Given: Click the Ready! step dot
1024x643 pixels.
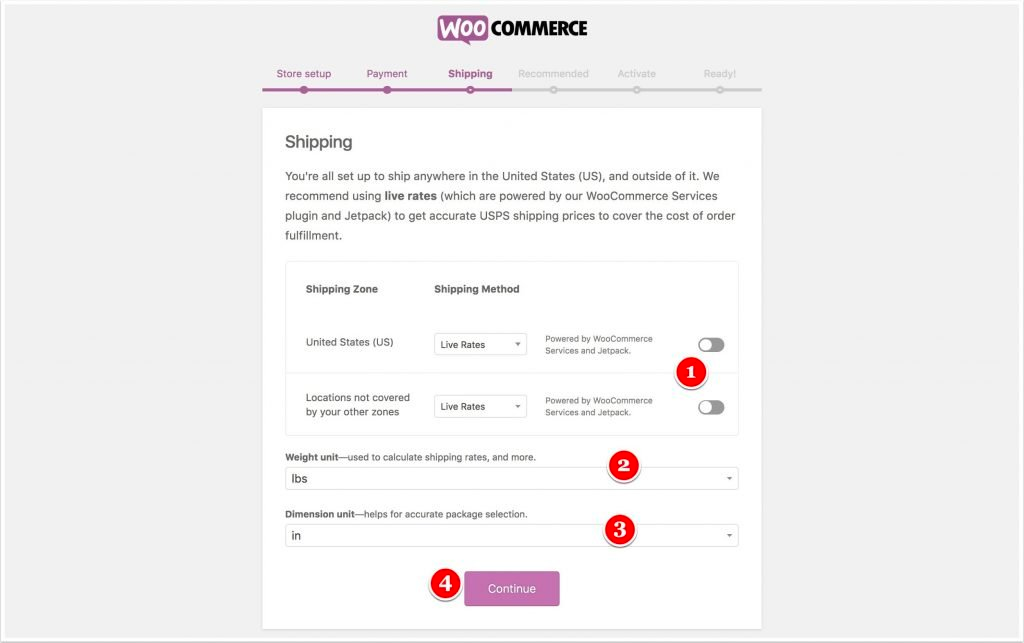Looking at the screenshot, I should click(x=720, y=88).
